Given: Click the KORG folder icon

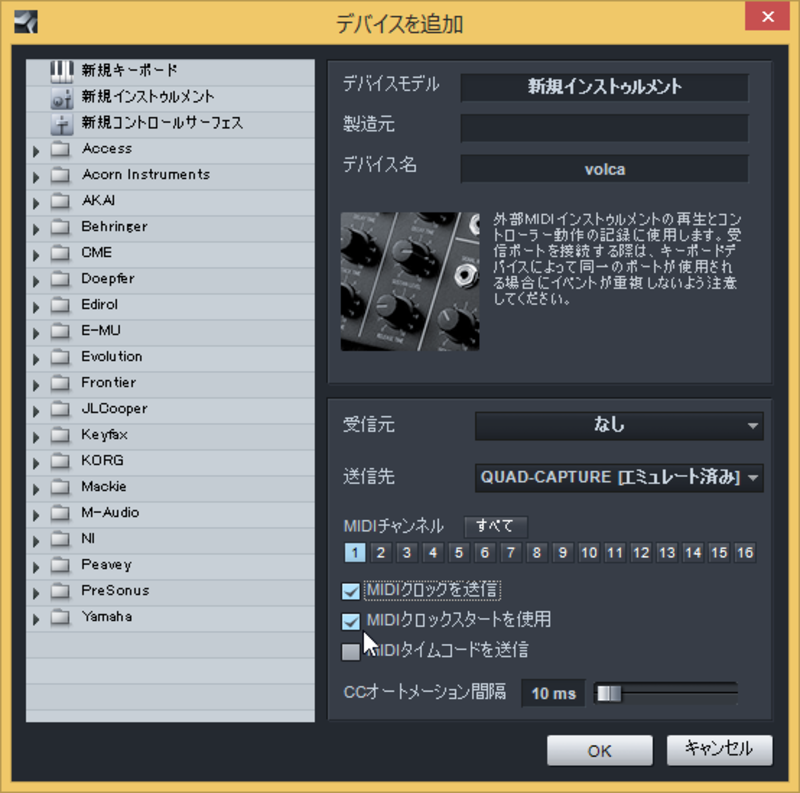Looking at the screenshot, I should click(61, 462).
